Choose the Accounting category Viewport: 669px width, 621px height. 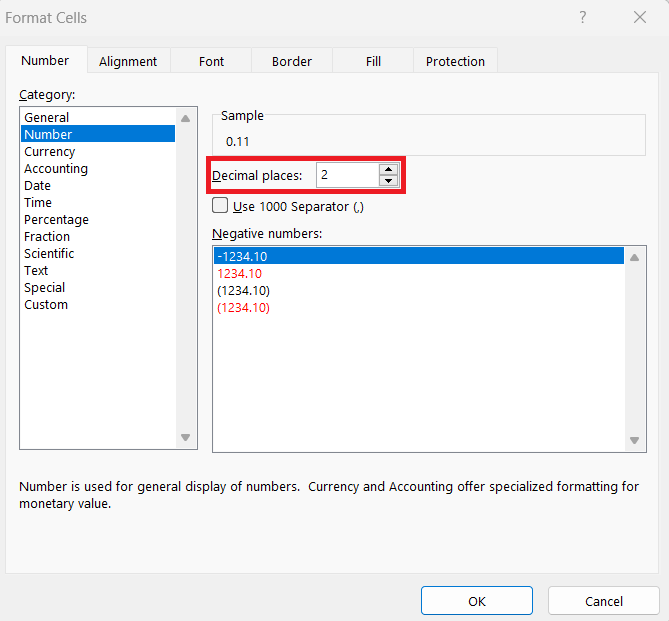pyautogui.click(x=98, y=168)
